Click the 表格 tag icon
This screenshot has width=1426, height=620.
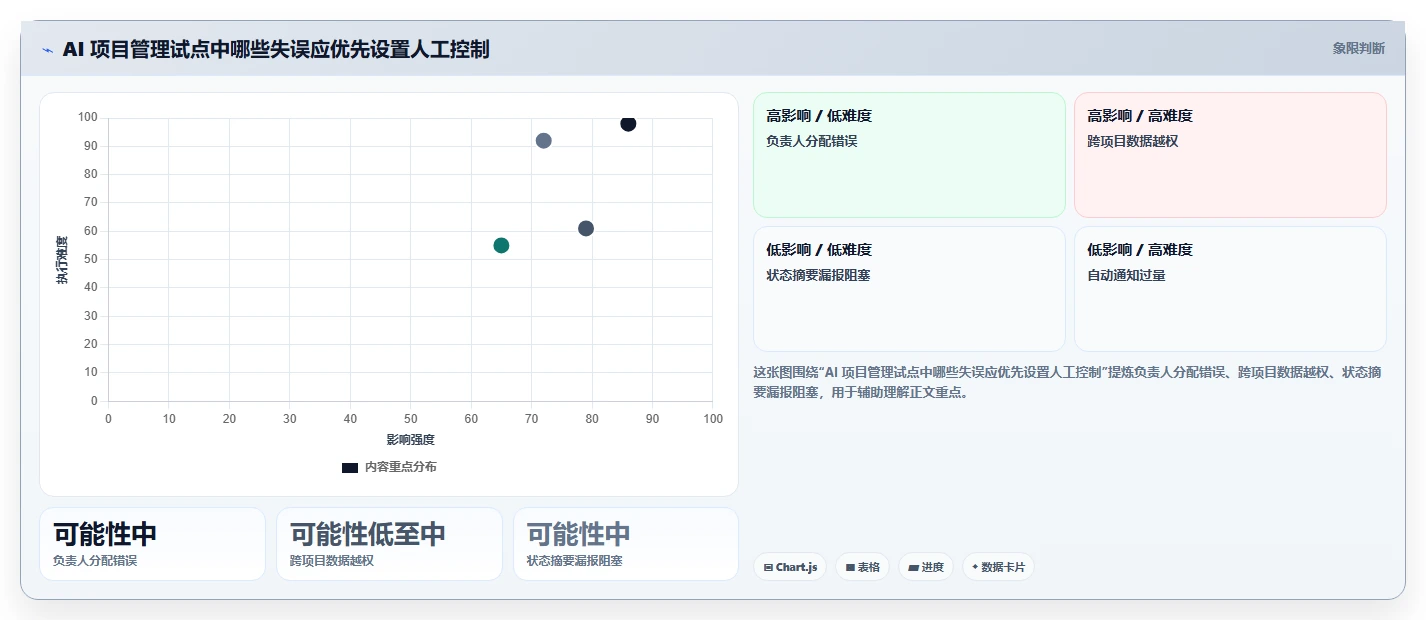pyautogui.click(x=850, y=567)
